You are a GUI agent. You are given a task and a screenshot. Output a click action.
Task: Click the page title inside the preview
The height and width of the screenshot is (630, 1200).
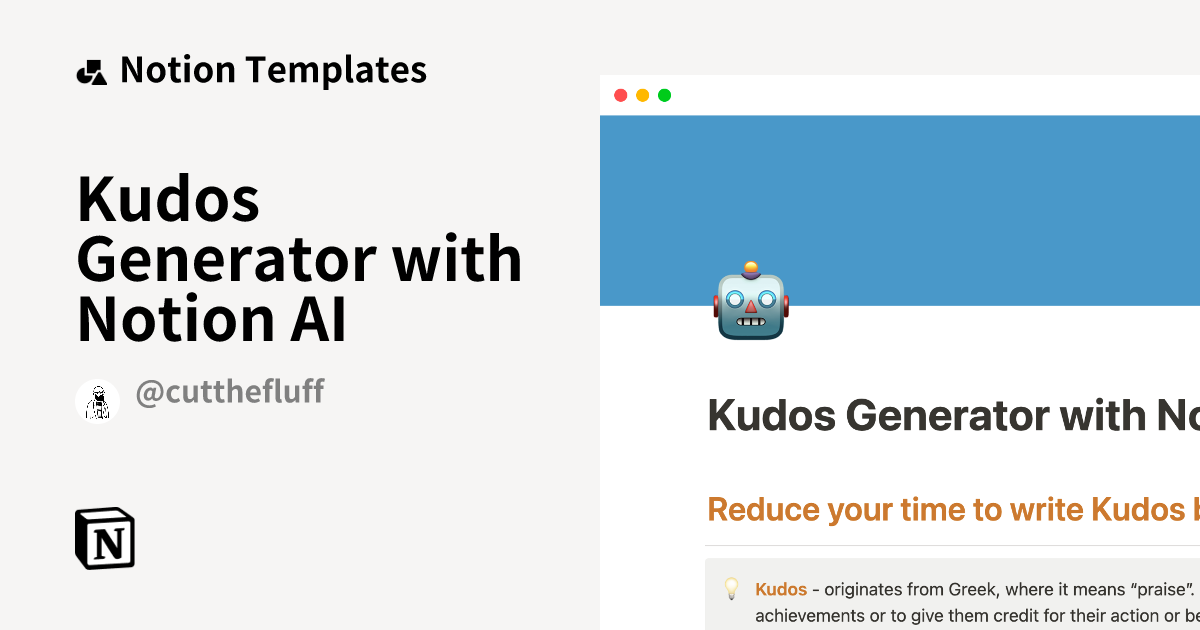click(950, 415)
